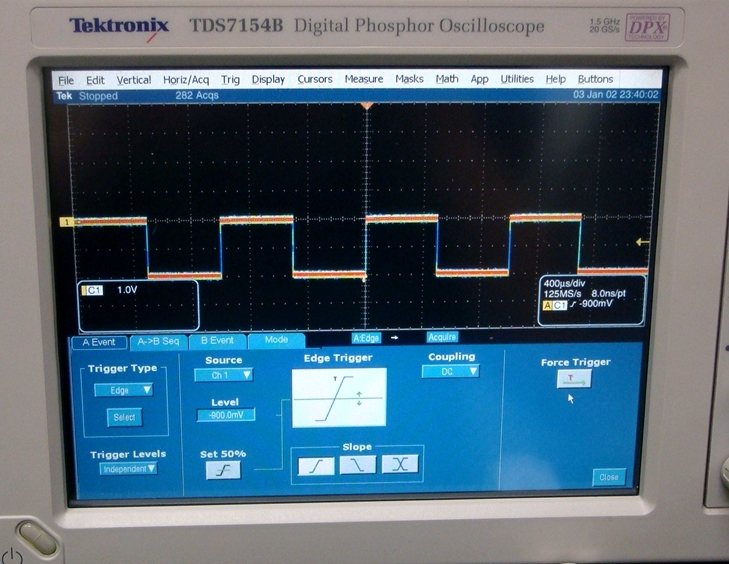
Task: Open the Trigger Type Edge dropdown
Action: (x=123, y=390)
